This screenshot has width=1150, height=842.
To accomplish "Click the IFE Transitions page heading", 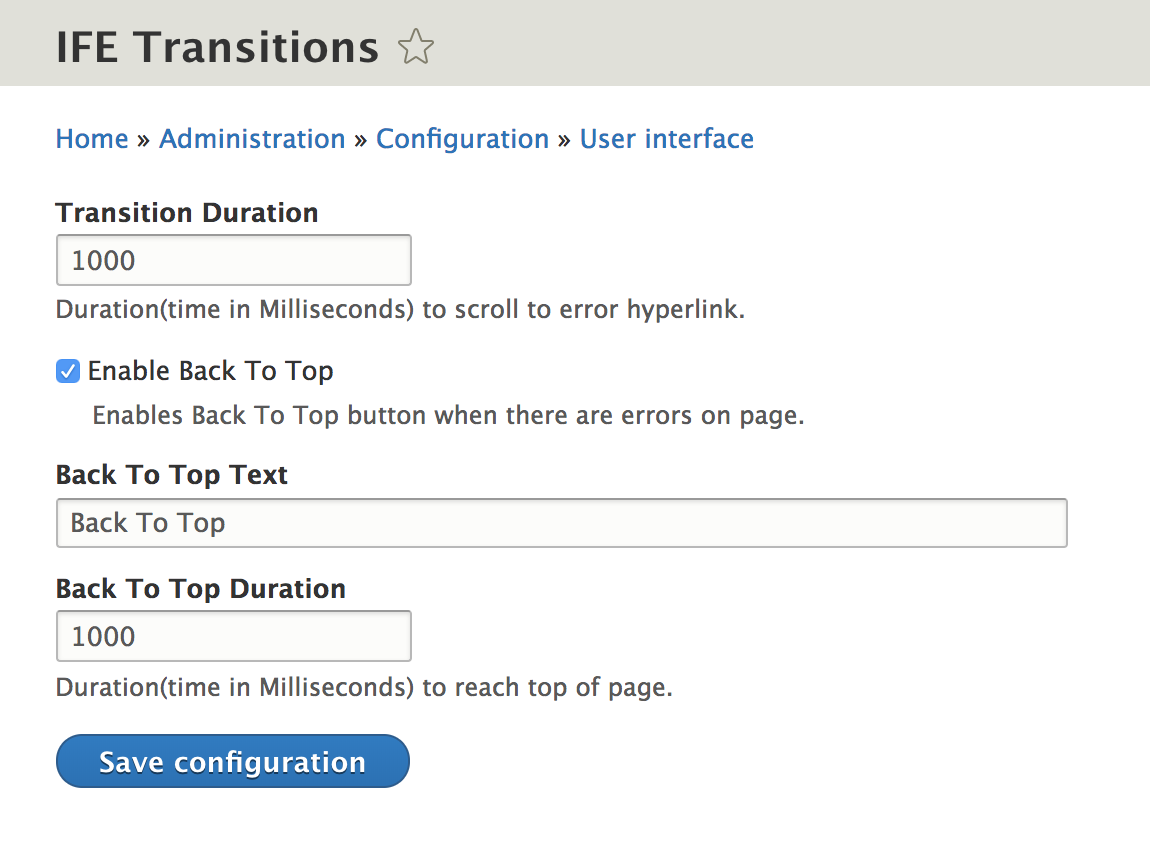I will (218, 47).
